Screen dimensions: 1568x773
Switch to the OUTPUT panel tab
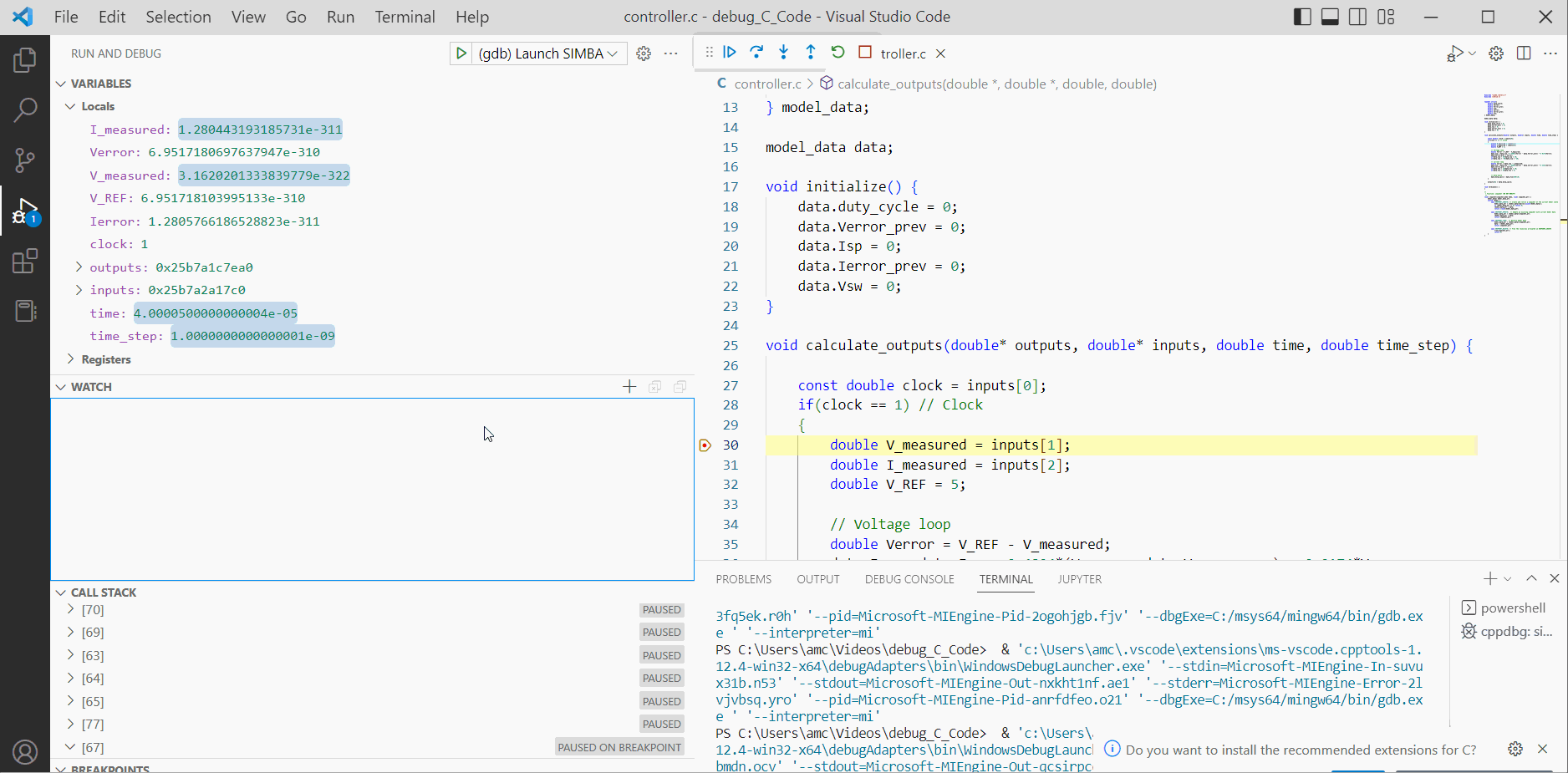[818, 579]
